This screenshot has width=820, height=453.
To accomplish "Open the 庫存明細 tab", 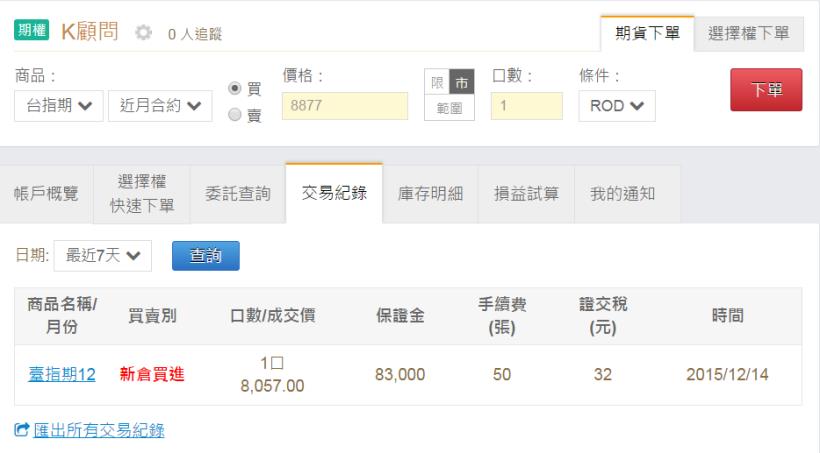I will coord(430,194).
